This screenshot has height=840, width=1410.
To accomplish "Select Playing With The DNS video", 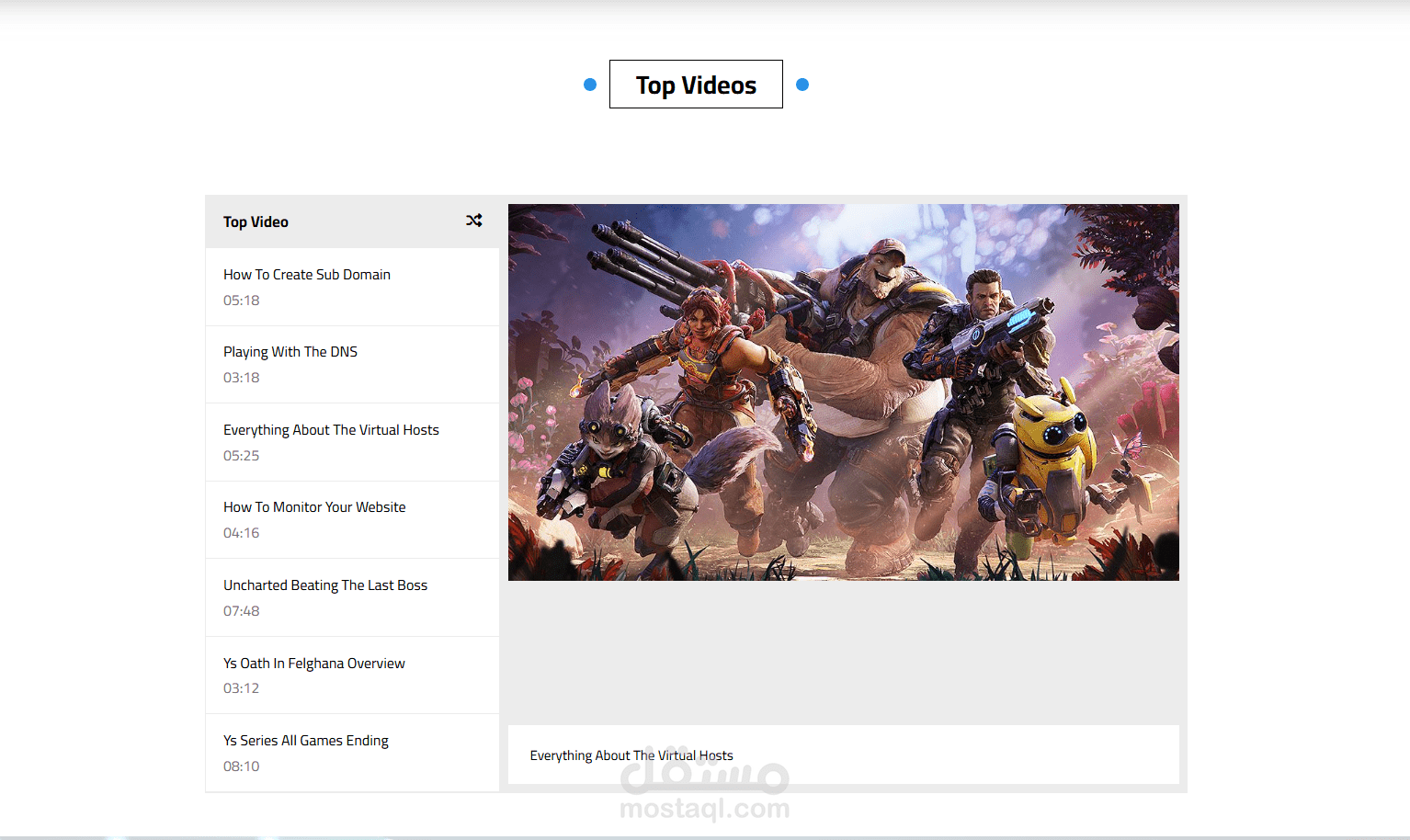I will [352, 365].
